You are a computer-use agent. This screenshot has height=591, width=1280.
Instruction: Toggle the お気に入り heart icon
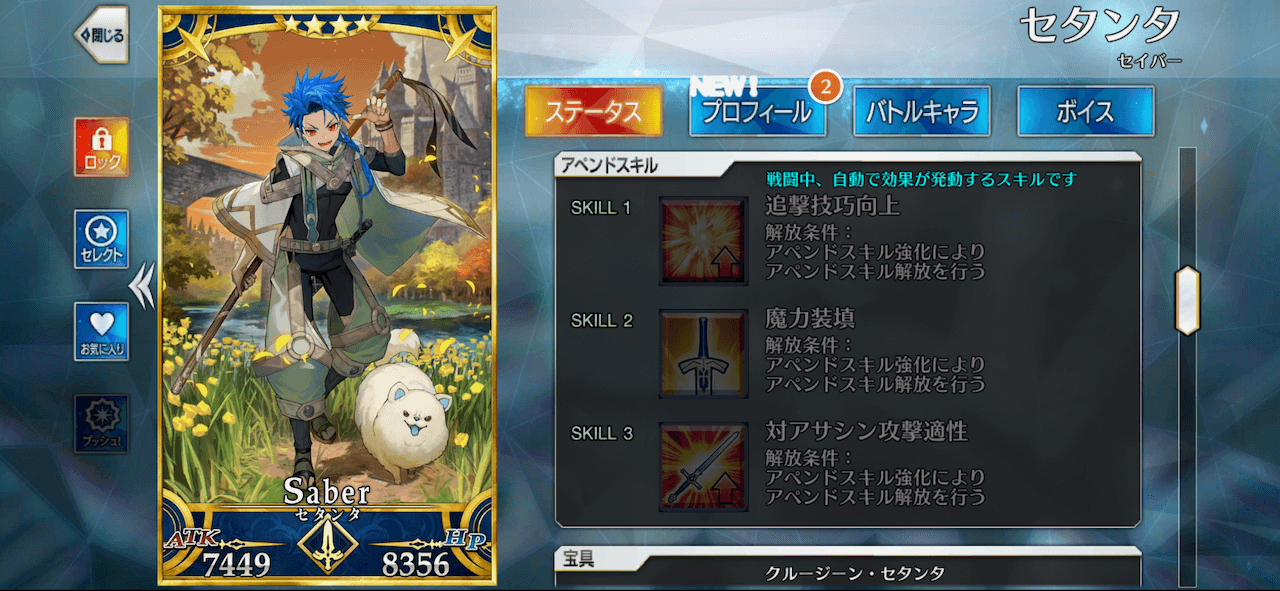(x=101, y=332)
